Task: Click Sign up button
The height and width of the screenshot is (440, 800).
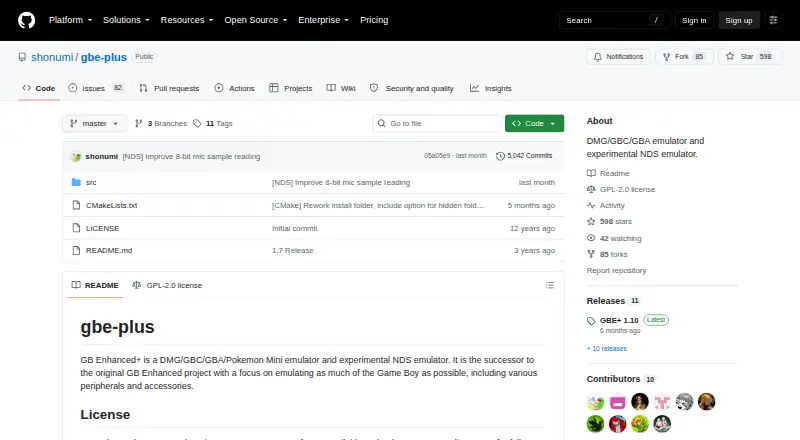Action: point(739,20)
